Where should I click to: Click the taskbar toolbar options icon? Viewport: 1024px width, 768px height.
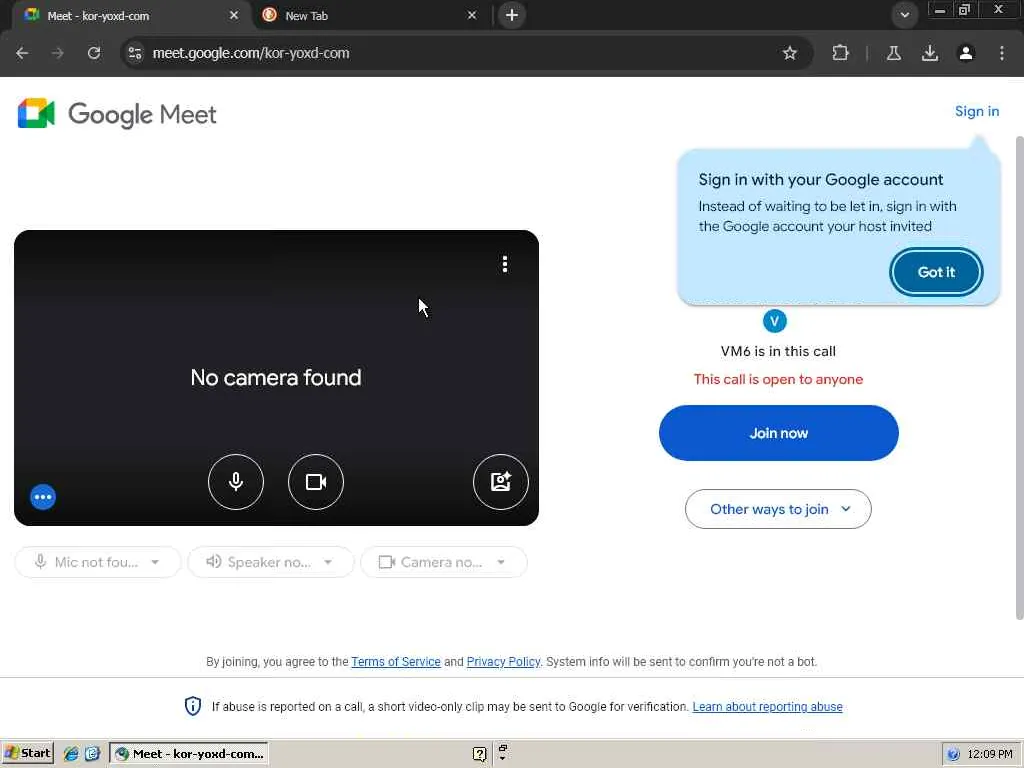[x=502, y=754]
